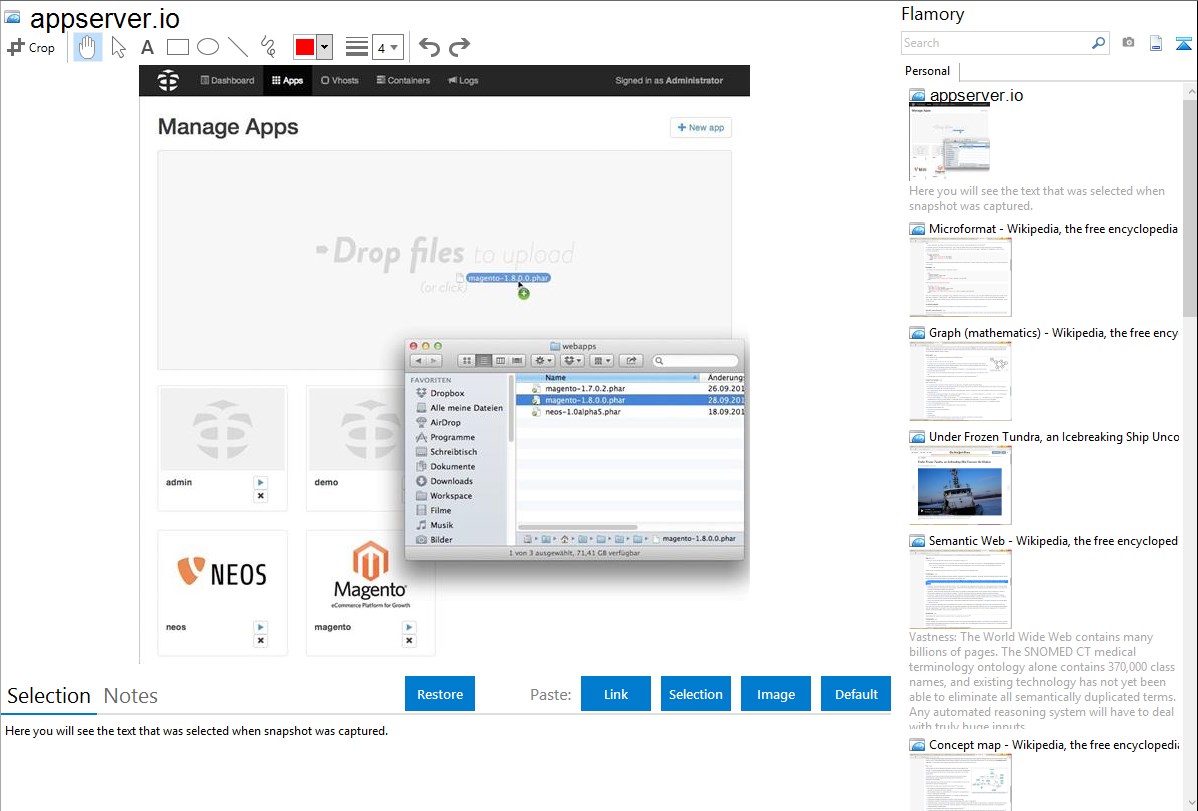Click the blue collapse panel icon
Viewport: 1198px width, 811px height.
coord(1183,43)
